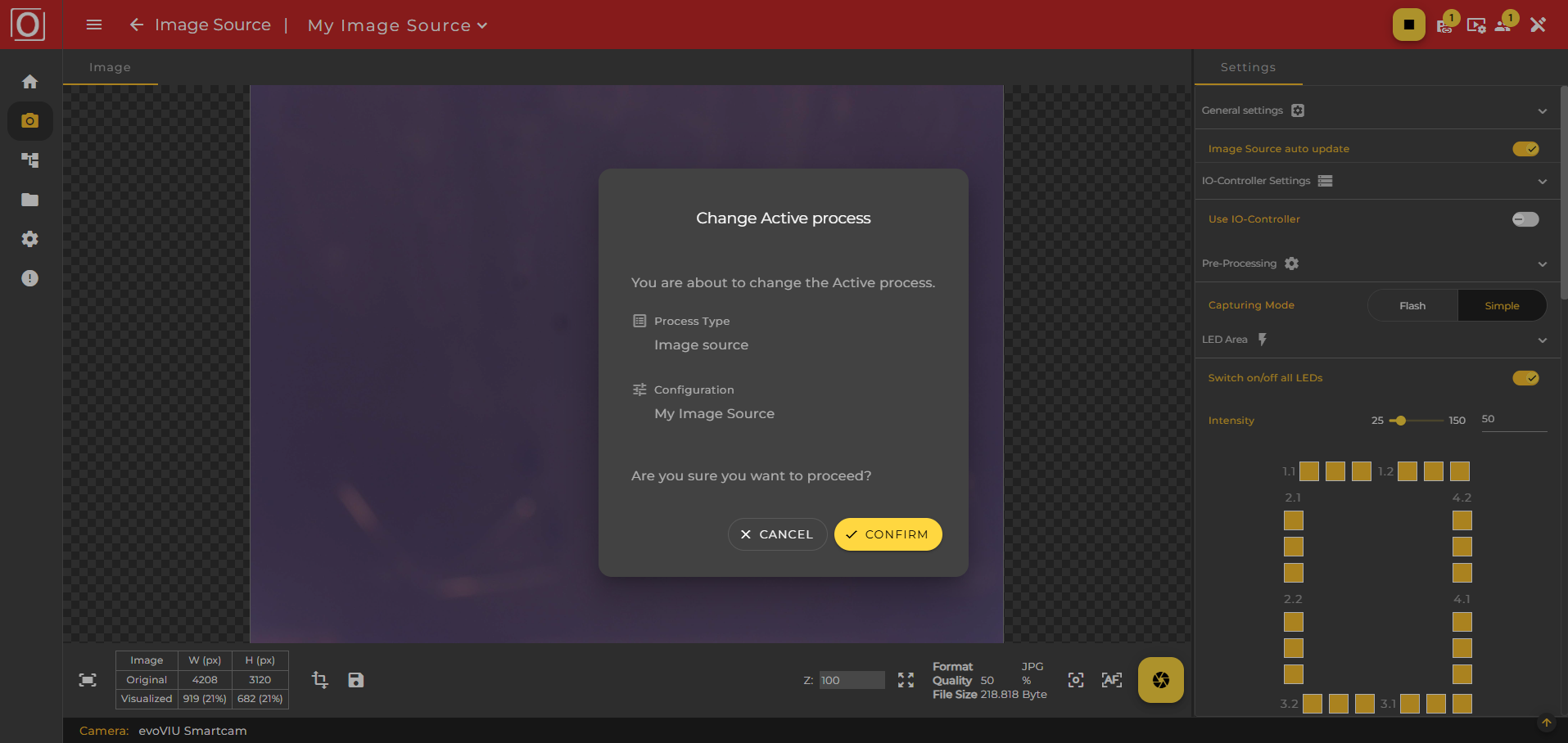Screen dimensions: 1568x743
Task: Open the My Image Source dropdown
Action: [397, 25]
